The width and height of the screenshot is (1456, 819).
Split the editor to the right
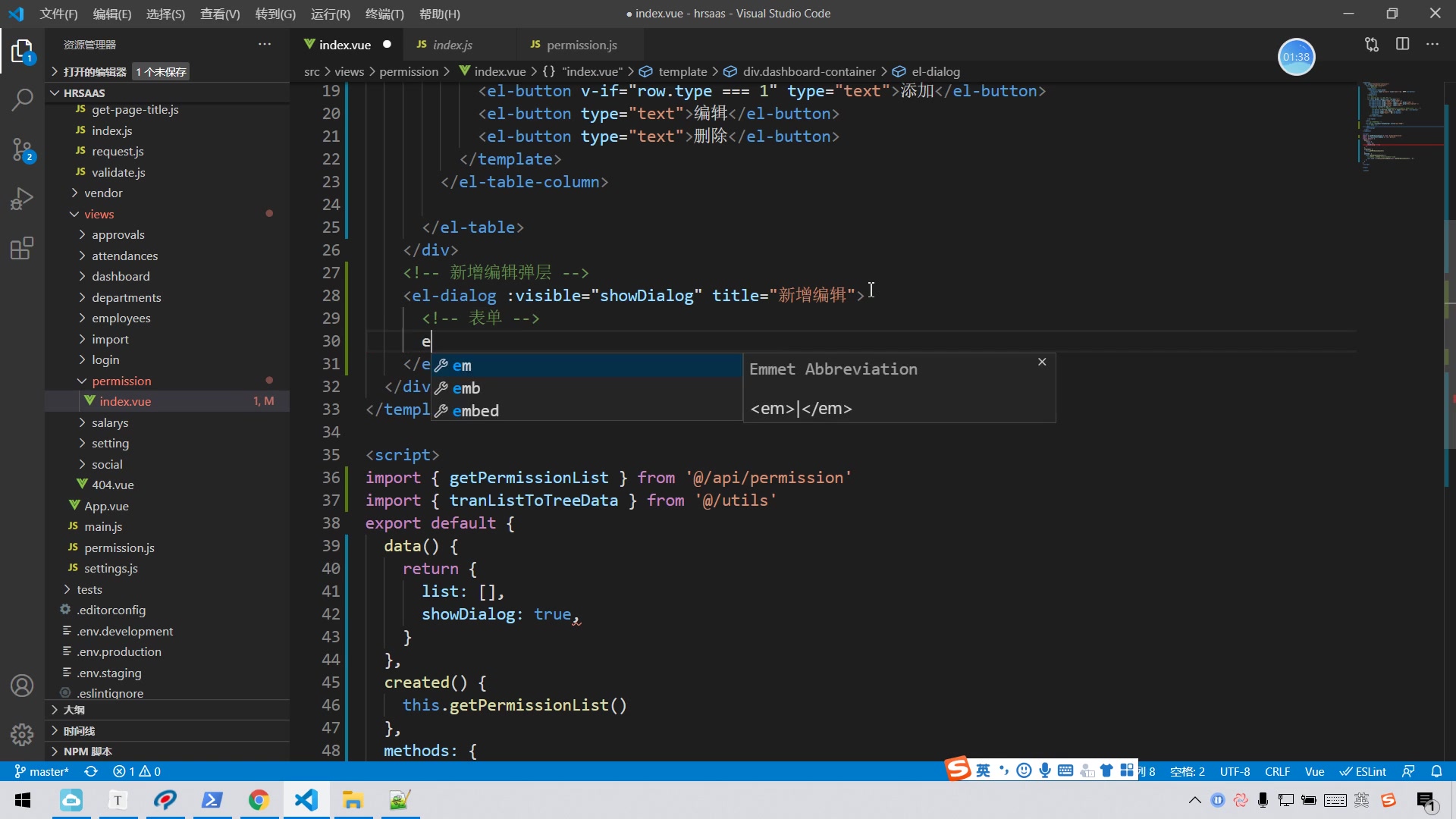pos(1402,45)
